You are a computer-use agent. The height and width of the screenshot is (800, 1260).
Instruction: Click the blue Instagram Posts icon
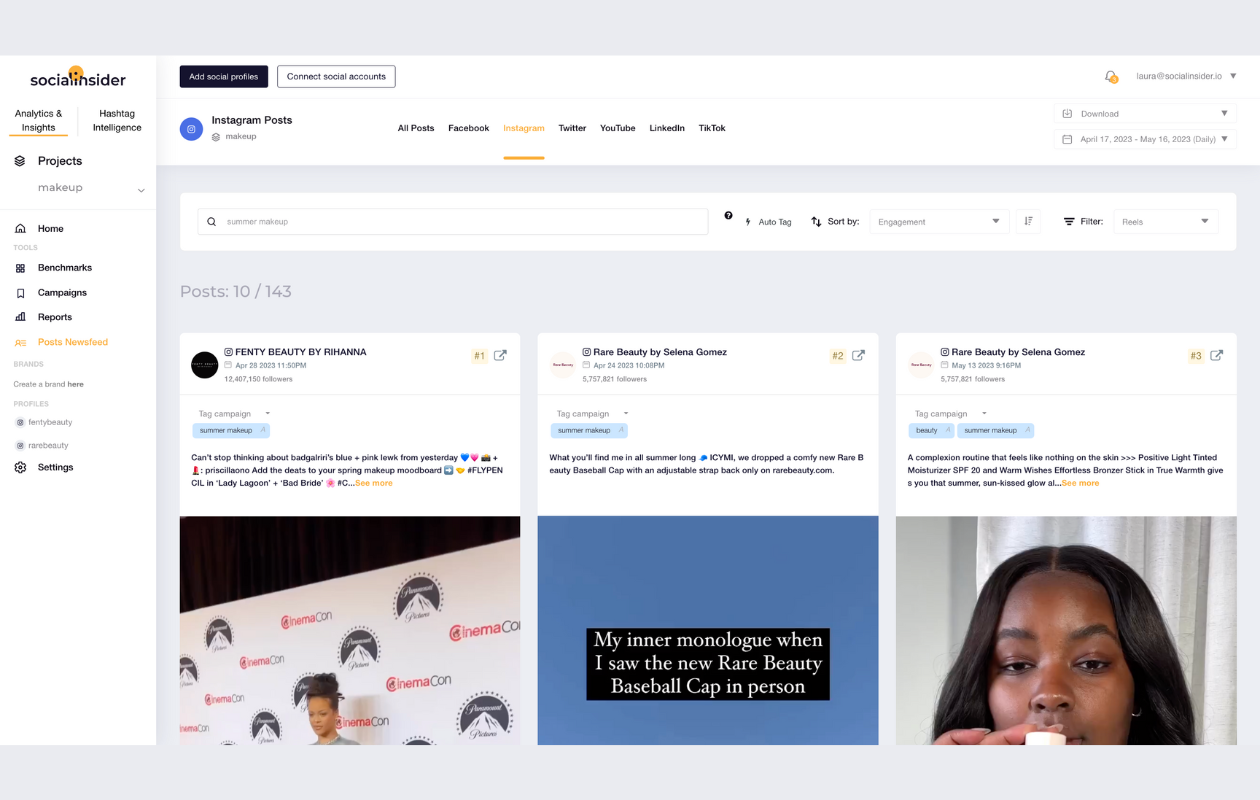click(191, 128)
